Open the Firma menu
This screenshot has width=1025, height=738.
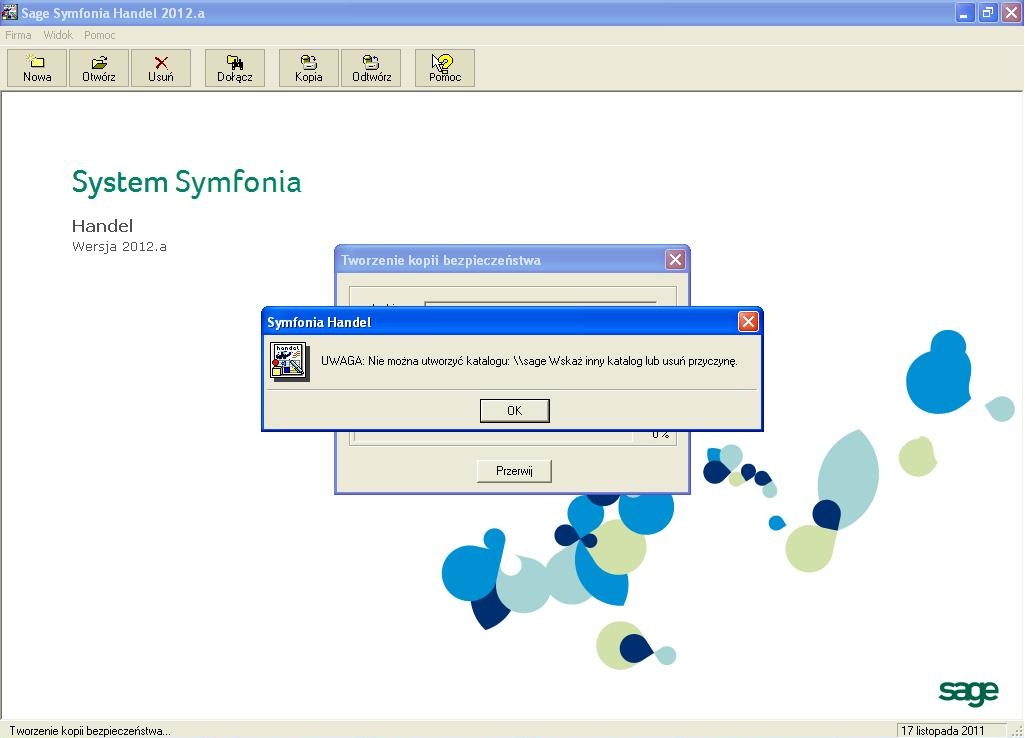coord(18,35)
